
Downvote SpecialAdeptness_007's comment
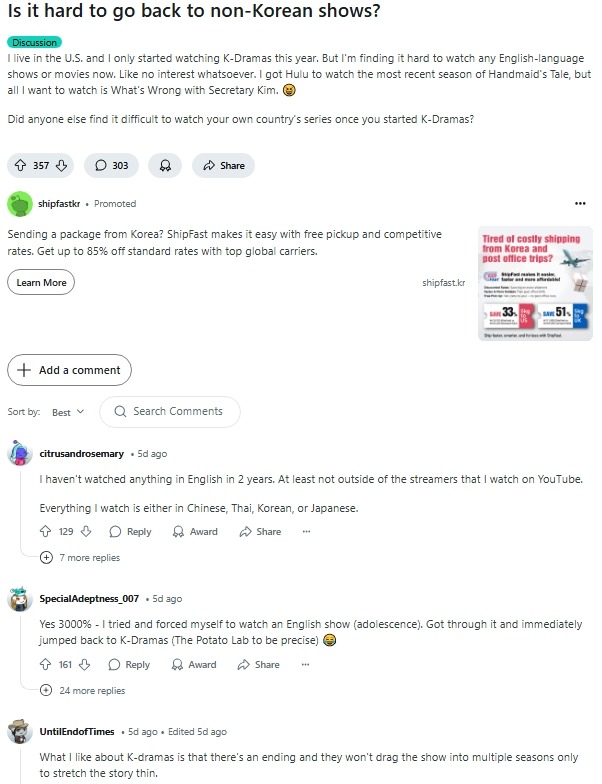point(85,664)
